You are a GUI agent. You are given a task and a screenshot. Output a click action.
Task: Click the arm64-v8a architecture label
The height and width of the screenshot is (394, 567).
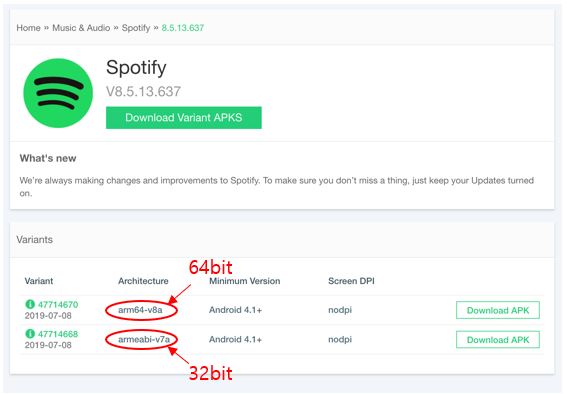pos(140,310)
